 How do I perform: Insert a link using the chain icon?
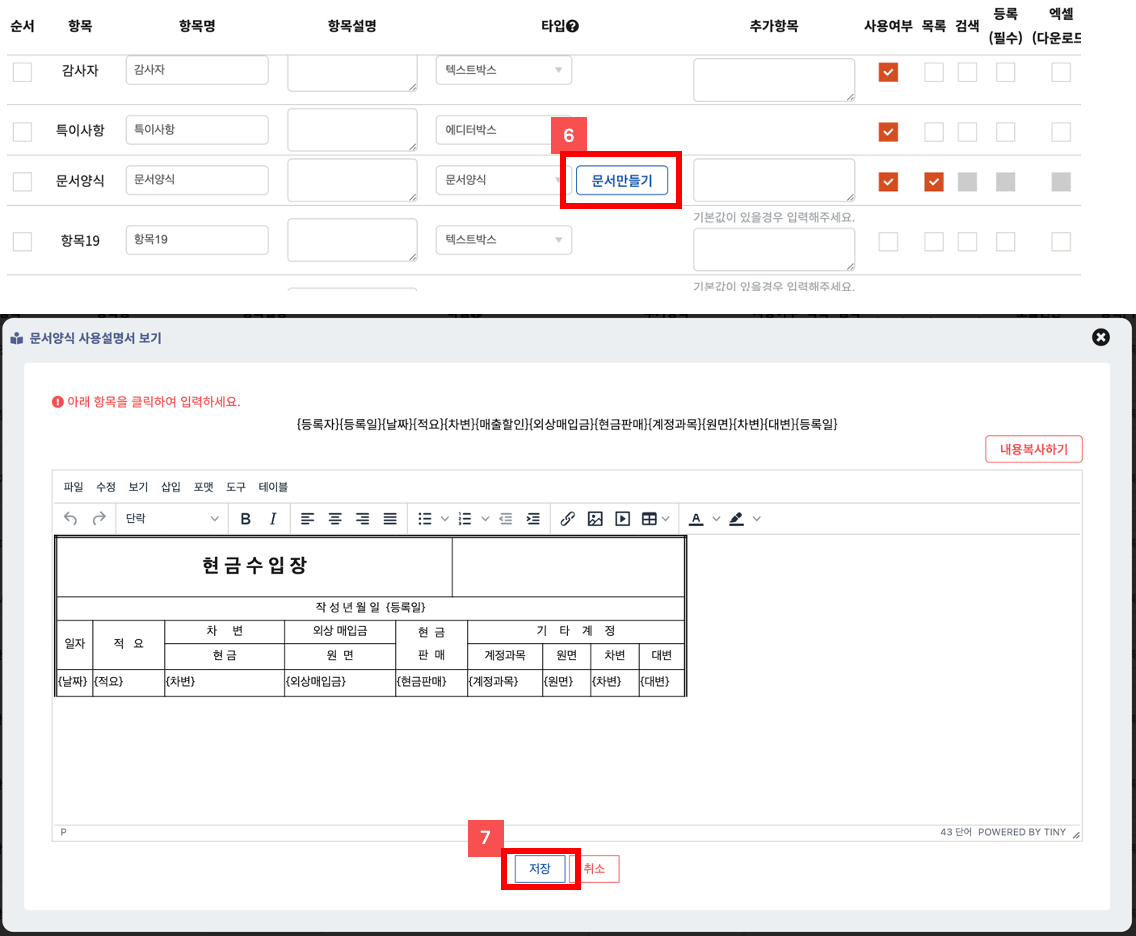point(567,519)
